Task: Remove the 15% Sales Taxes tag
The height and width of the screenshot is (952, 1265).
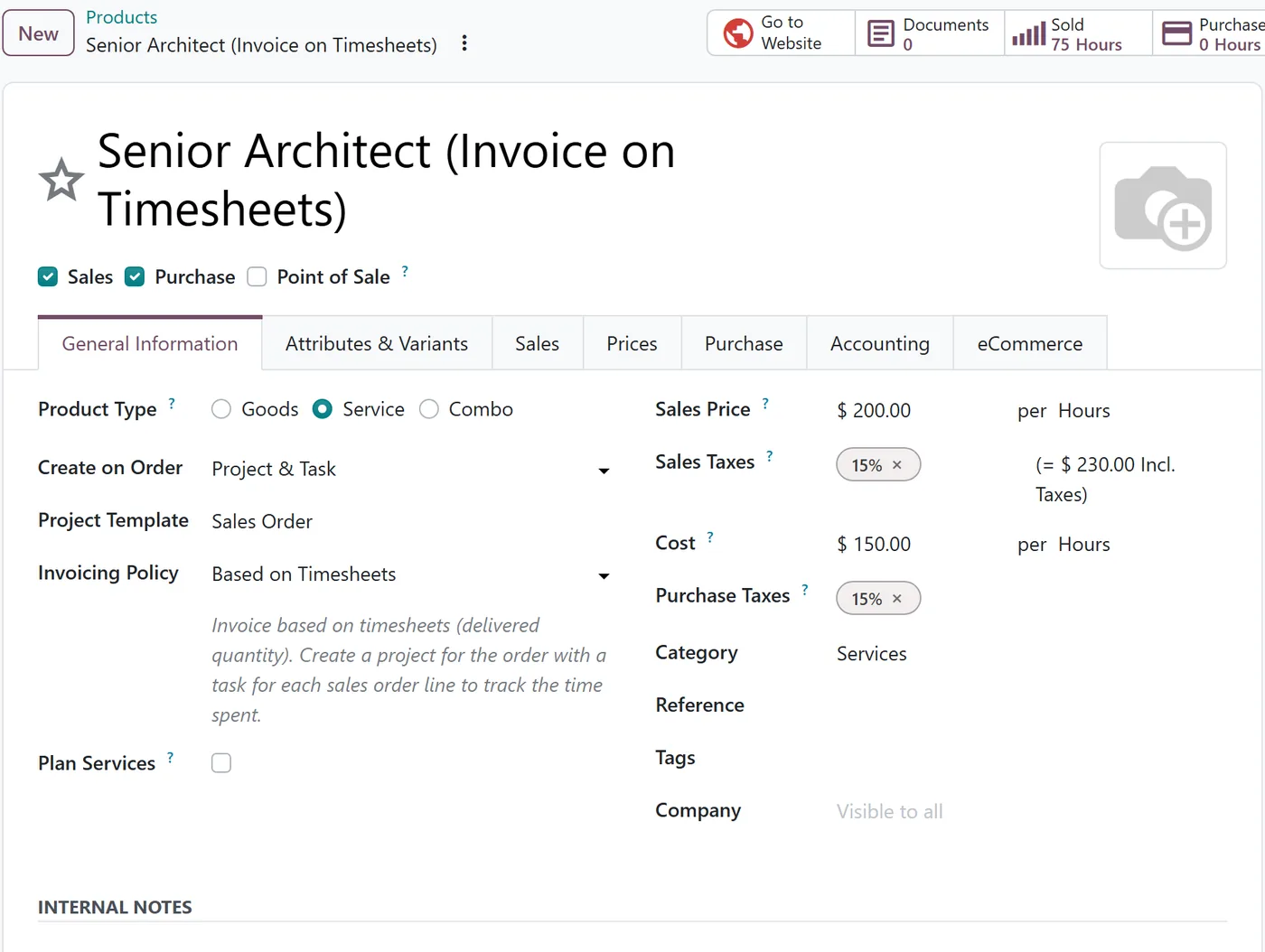Action: coord(897,465)
